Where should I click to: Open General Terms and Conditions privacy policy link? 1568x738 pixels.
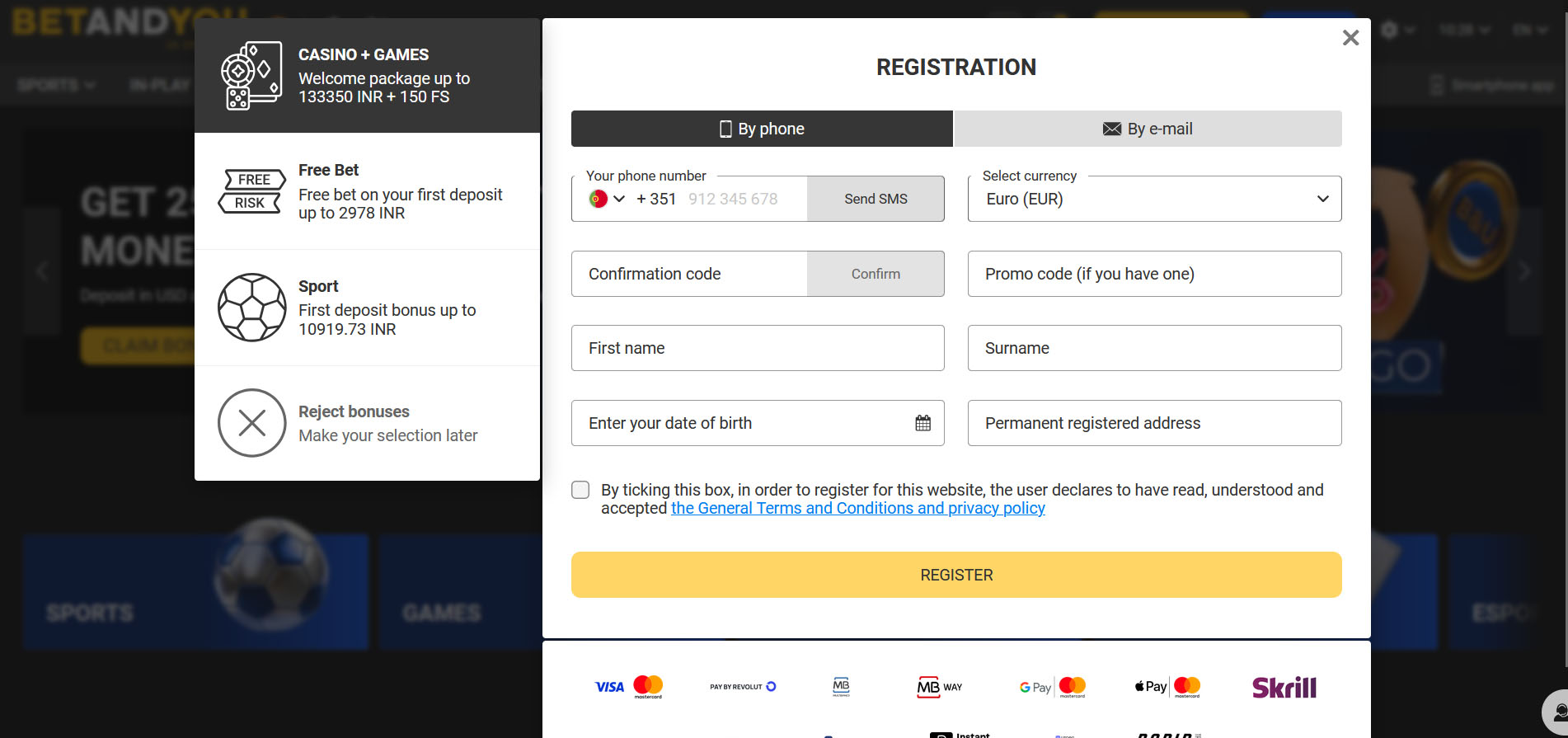[x=858, y=508]
